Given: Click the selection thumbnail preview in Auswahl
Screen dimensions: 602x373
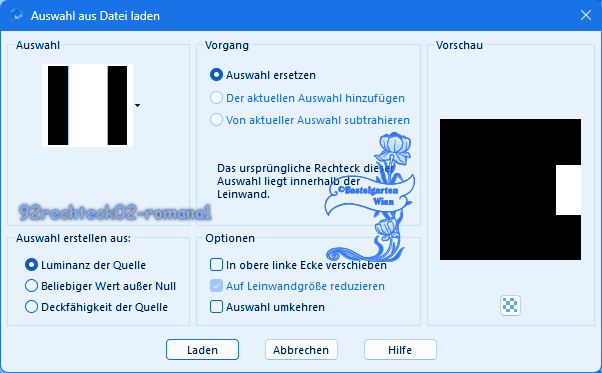Looking at the screenshot, I should point(88,105).
